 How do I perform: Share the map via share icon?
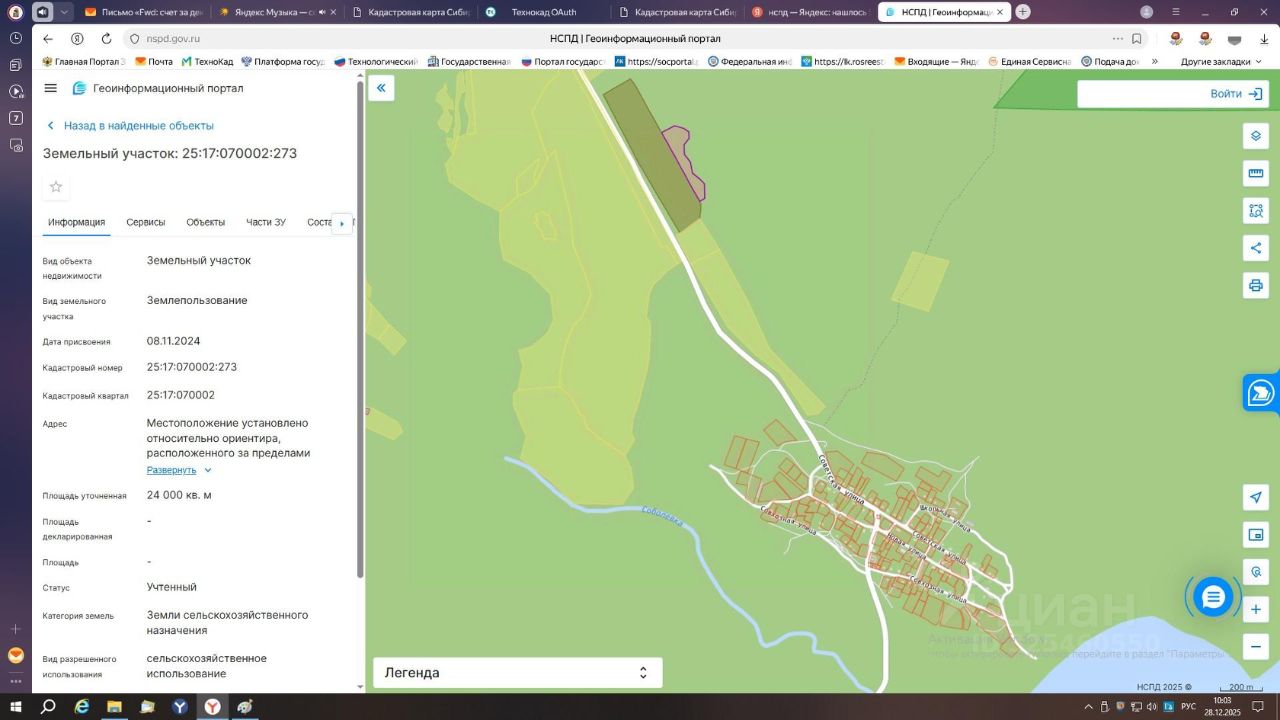pyautogui.click(x=1256, y=248)
